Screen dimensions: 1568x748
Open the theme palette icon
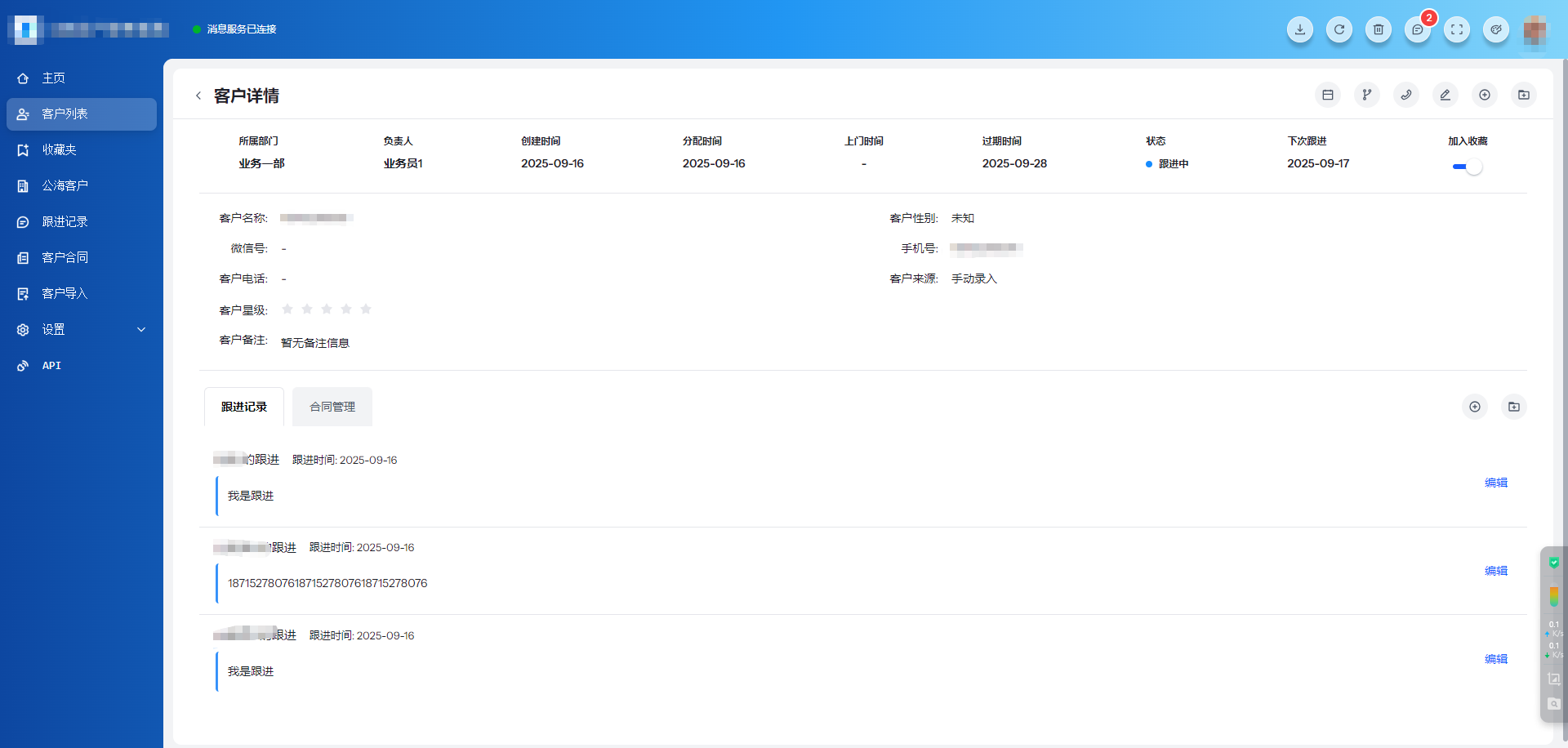[x=1496, y=29]
